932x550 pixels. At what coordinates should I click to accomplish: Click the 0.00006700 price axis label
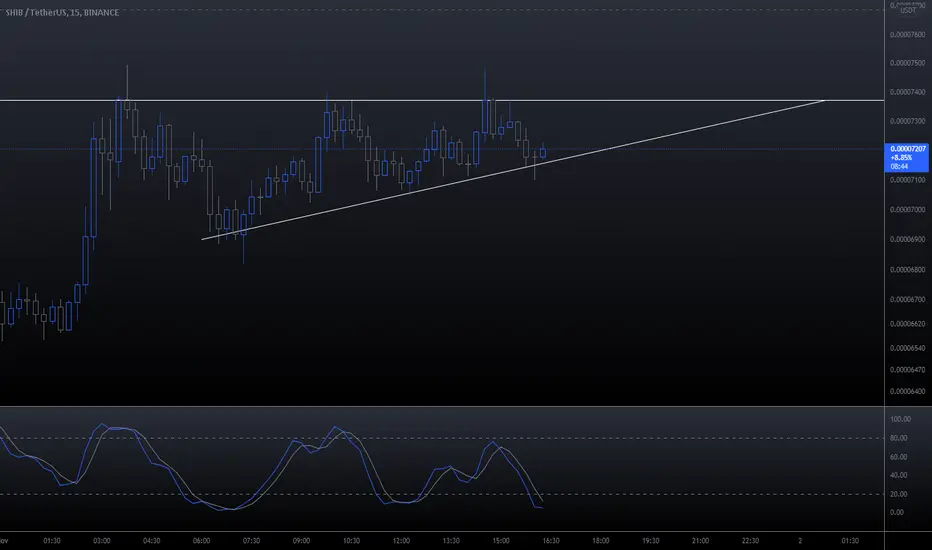908,300
